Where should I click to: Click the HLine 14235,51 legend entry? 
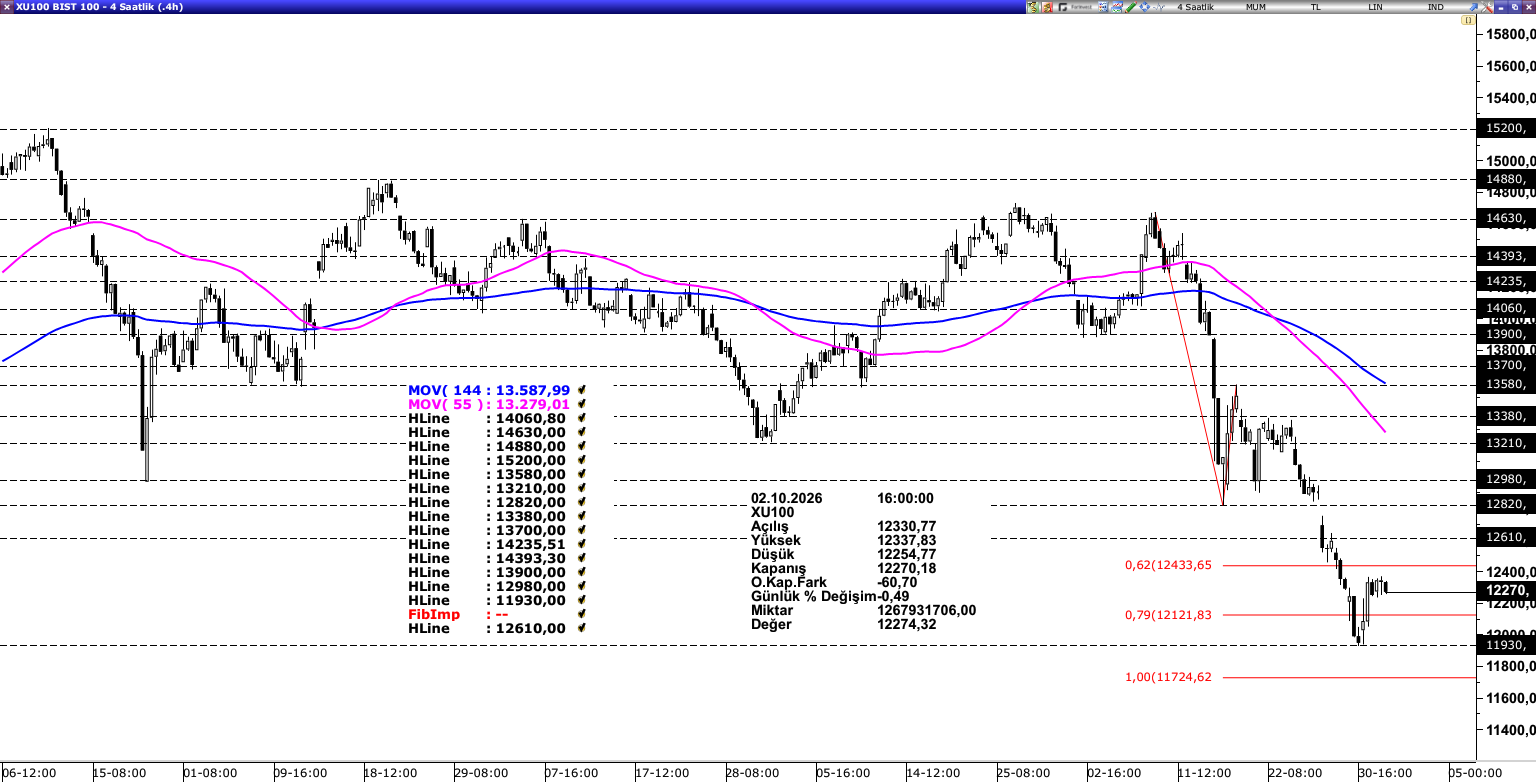(x=487, y=544)
